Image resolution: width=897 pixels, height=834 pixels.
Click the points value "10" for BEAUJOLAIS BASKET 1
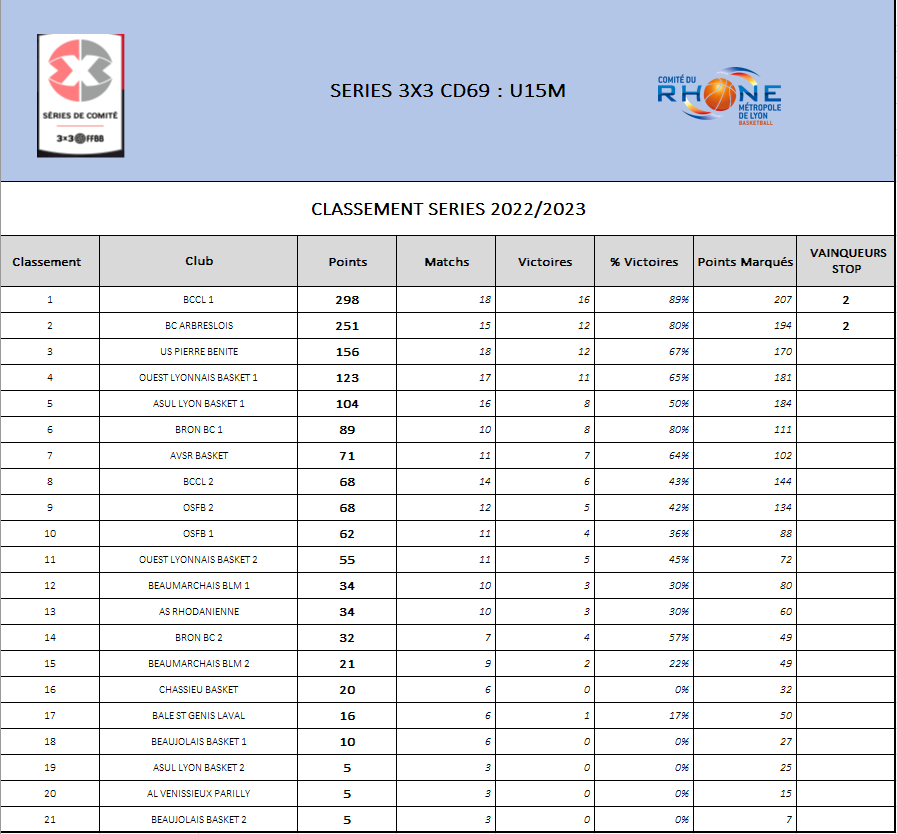(x=347, y=742)
